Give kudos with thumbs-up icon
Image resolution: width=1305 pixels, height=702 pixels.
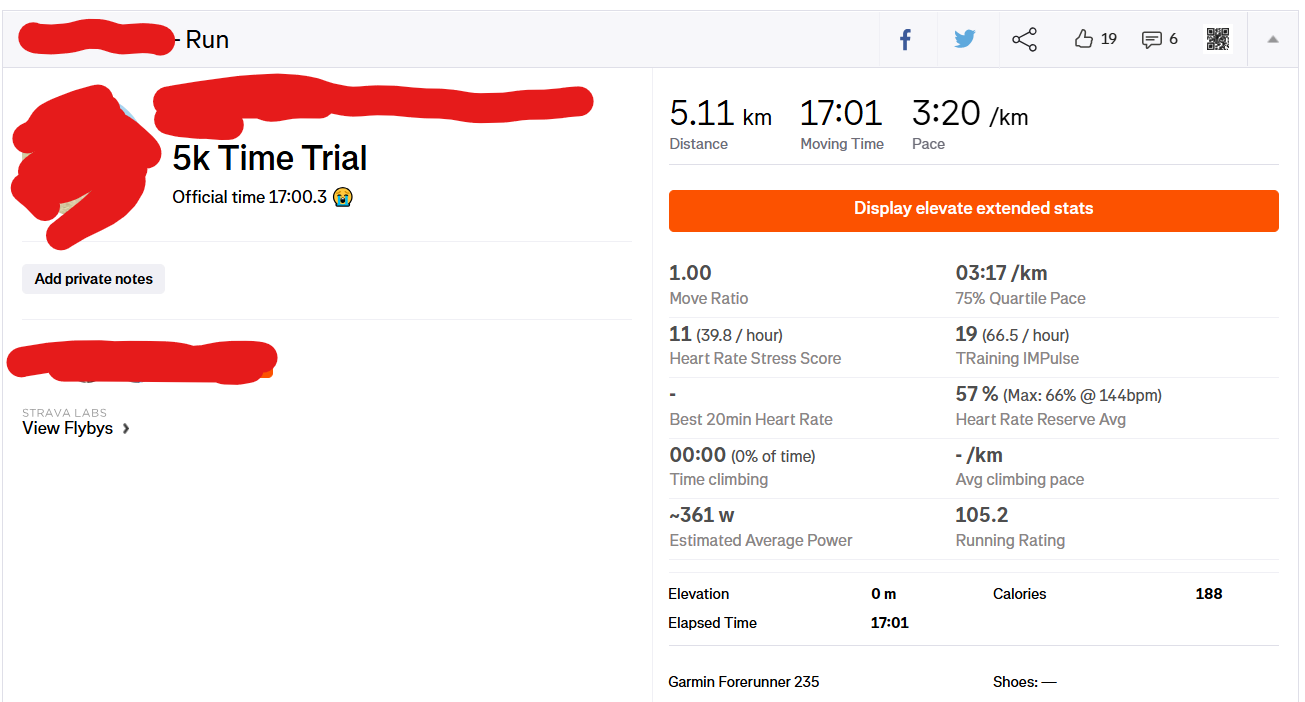(x=1084, y=40)
